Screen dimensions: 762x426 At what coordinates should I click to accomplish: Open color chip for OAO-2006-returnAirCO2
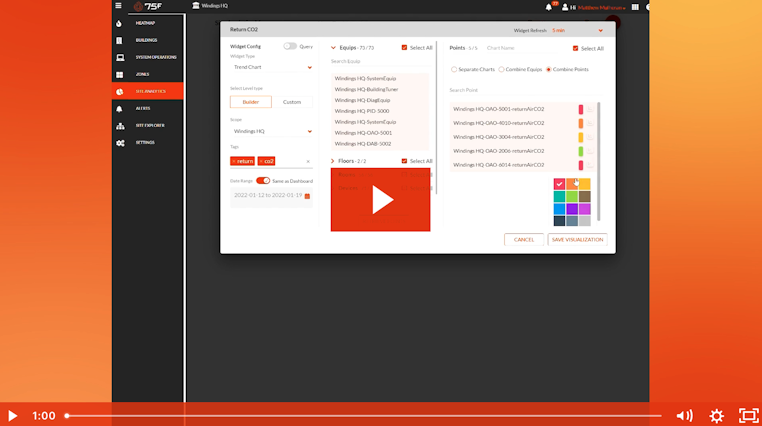(581, 152)
